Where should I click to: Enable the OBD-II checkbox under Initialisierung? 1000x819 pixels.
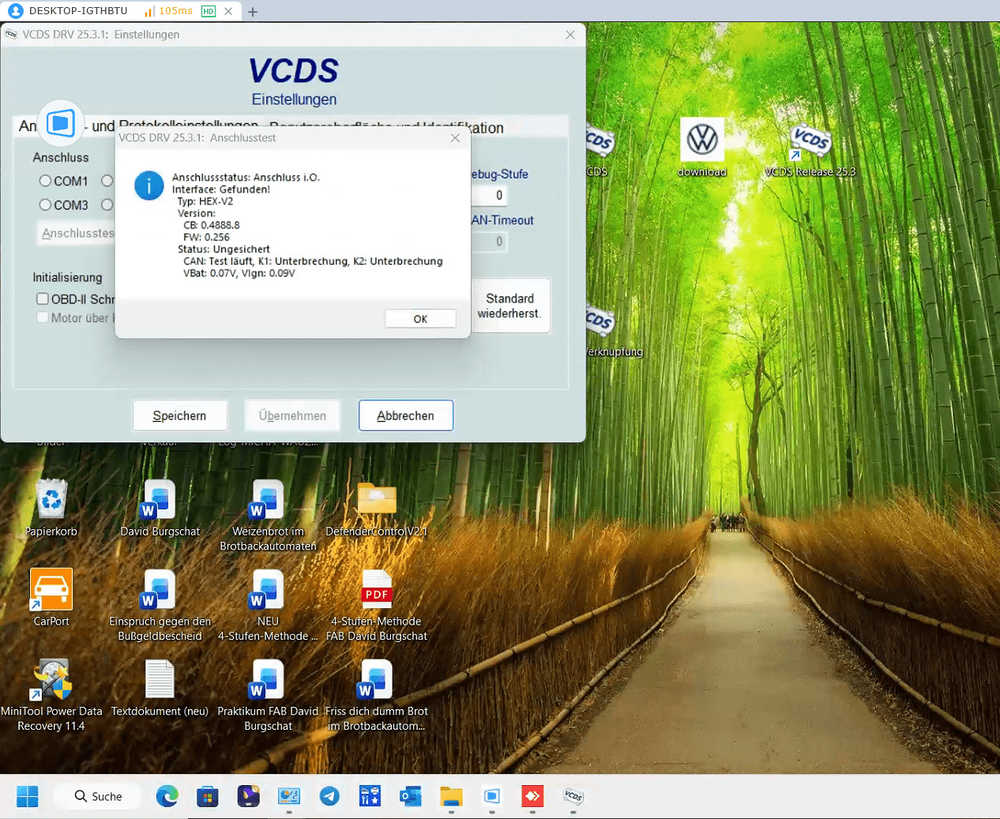pos(43,299)
